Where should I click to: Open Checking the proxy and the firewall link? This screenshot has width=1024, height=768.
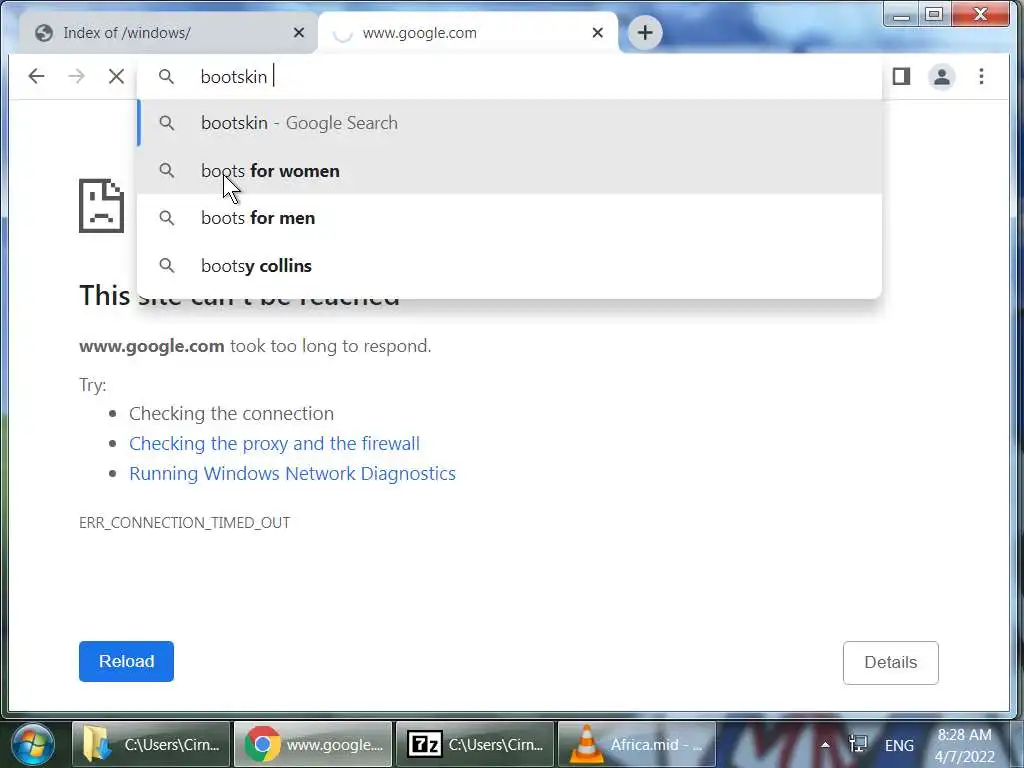(x=274, y=443)
